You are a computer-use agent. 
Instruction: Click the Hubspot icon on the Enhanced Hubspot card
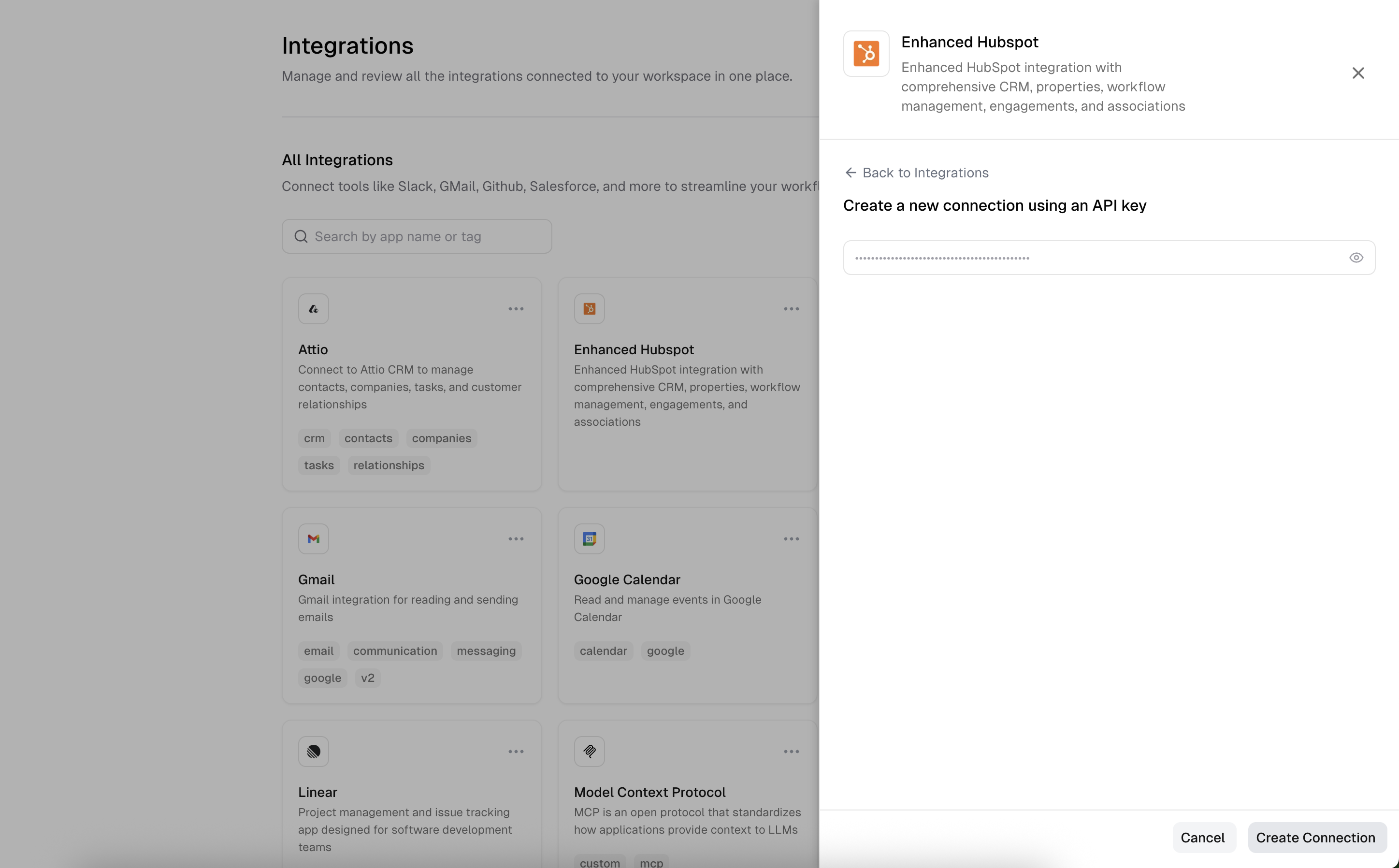pos(589,309)
